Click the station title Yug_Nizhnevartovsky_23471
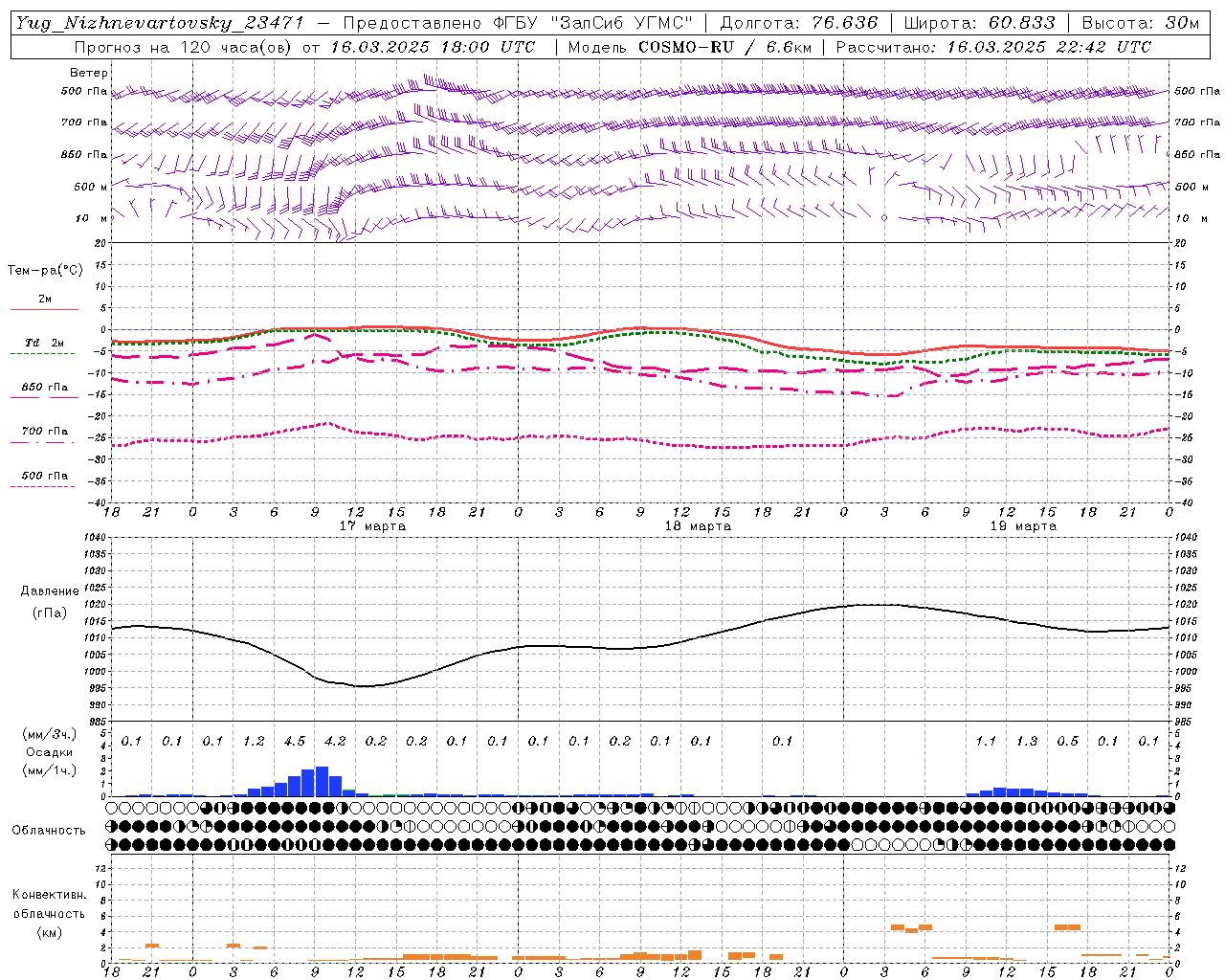The width and height of the screenshot is (1225, 980). pos(159,23)
